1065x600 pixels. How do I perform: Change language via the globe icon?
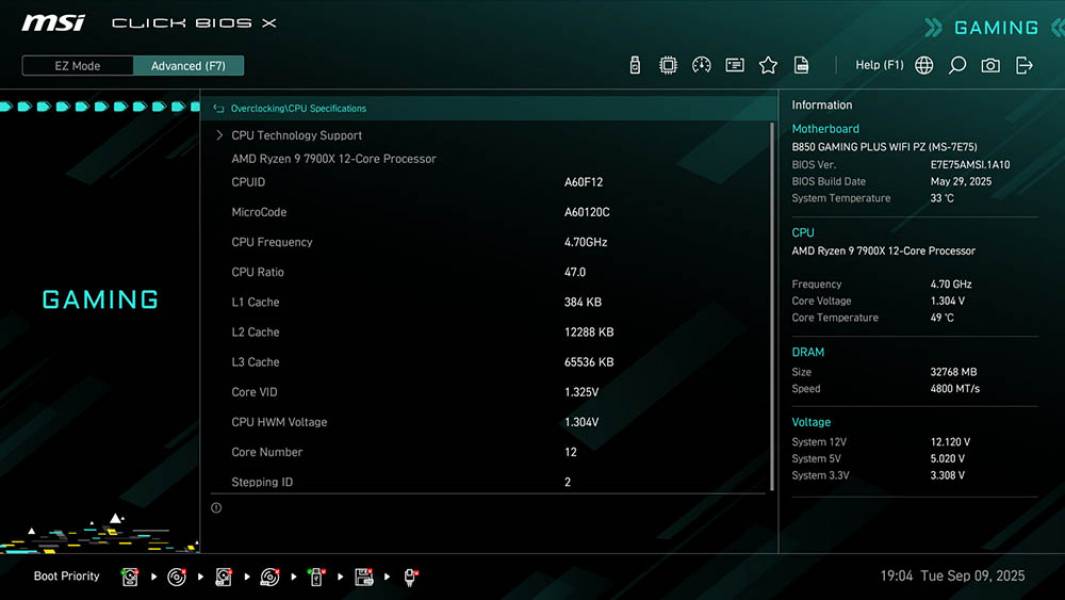tap(923, 64)
